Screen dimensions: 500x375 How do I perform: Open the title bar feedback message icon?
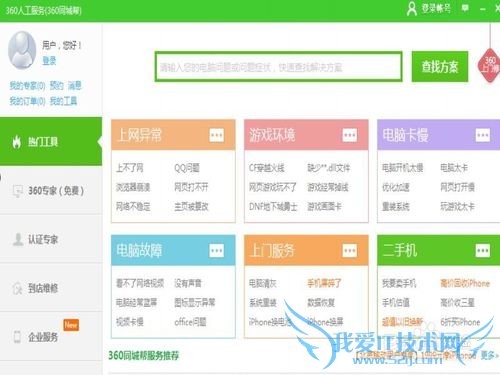(x=465, y=8)
